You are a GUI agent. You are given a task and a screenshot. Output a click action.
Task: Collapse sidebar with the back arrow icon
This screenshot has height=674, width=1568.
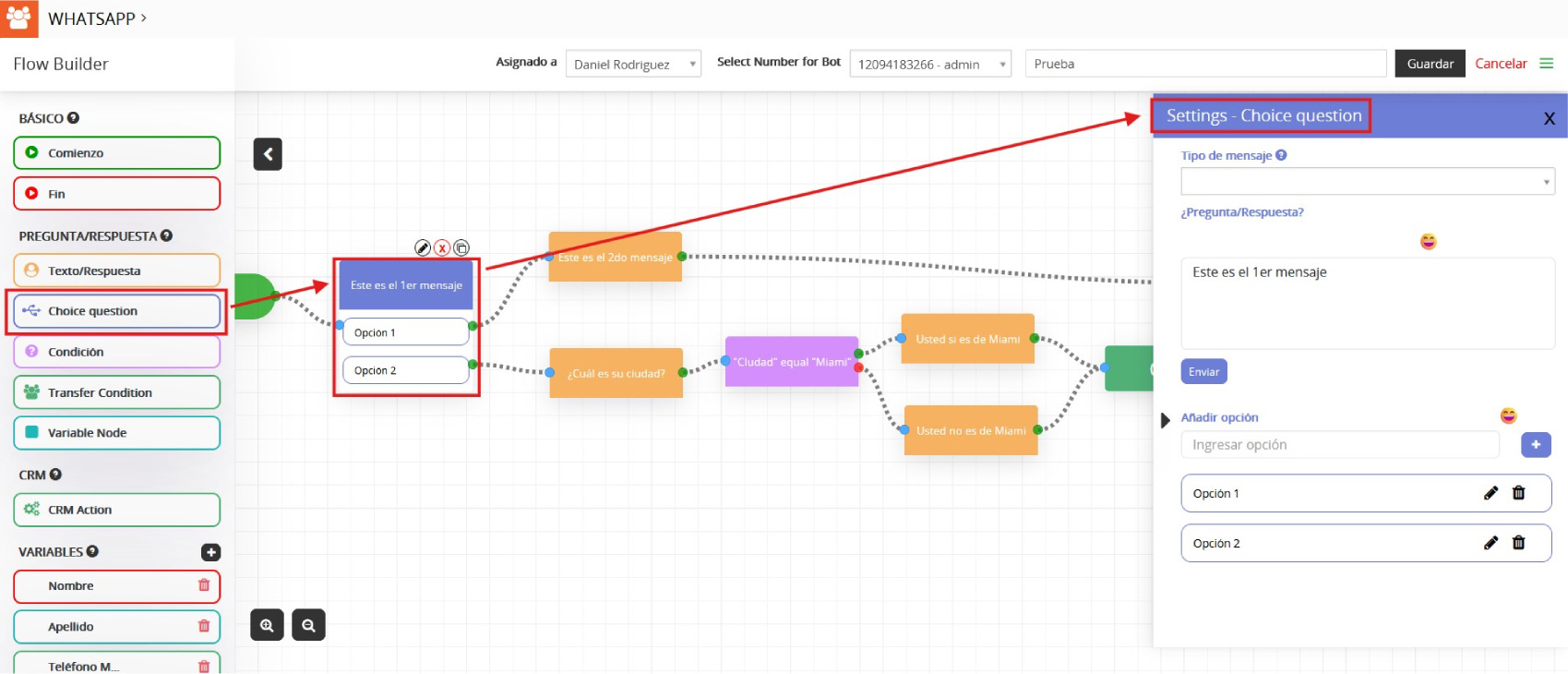268,154
